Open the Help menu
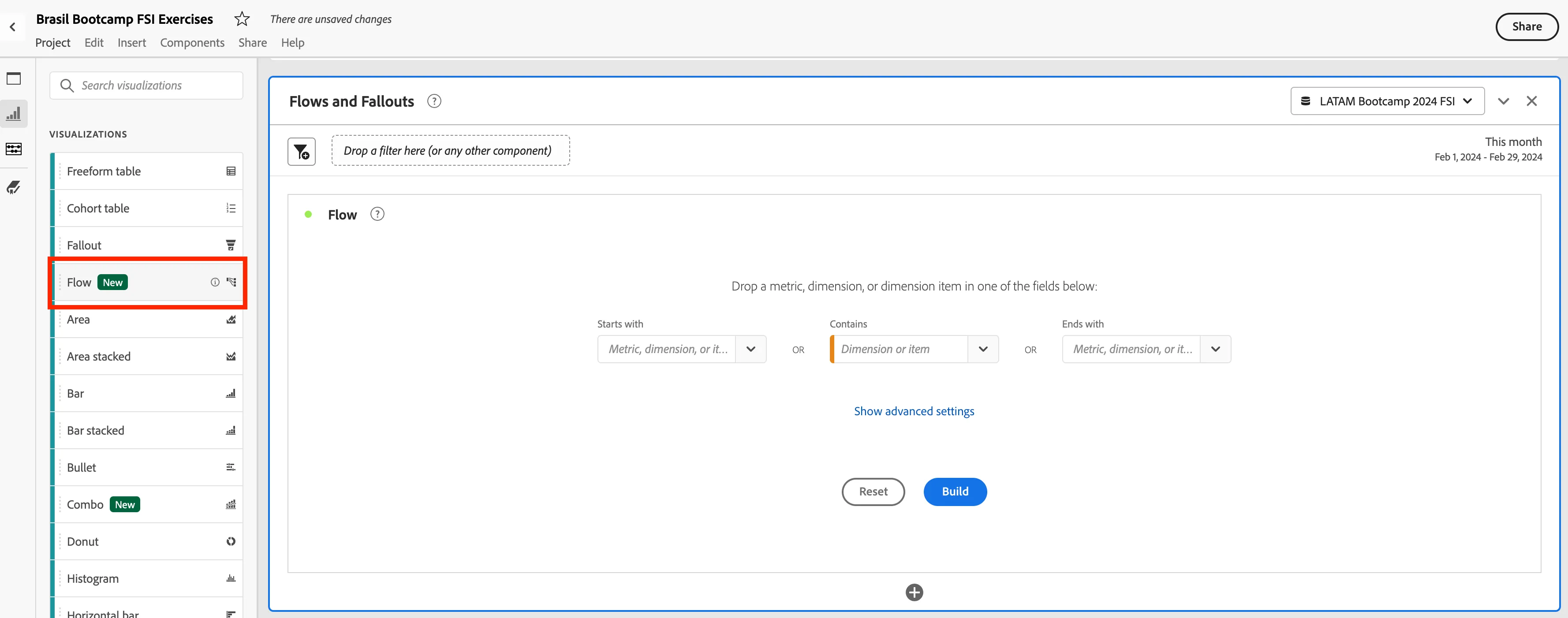Viewport: 1568px width, 618px height. click(293, 43)
